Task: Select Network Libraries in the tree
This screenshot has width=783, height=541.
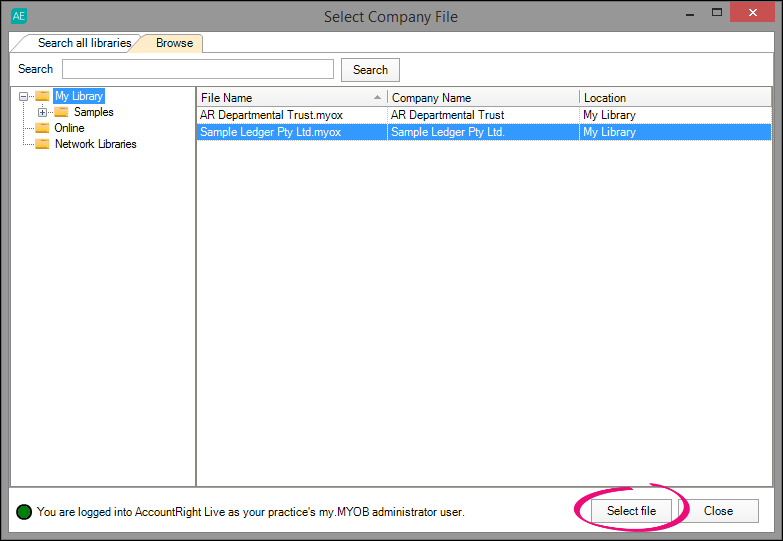Action: click(95, 145)
